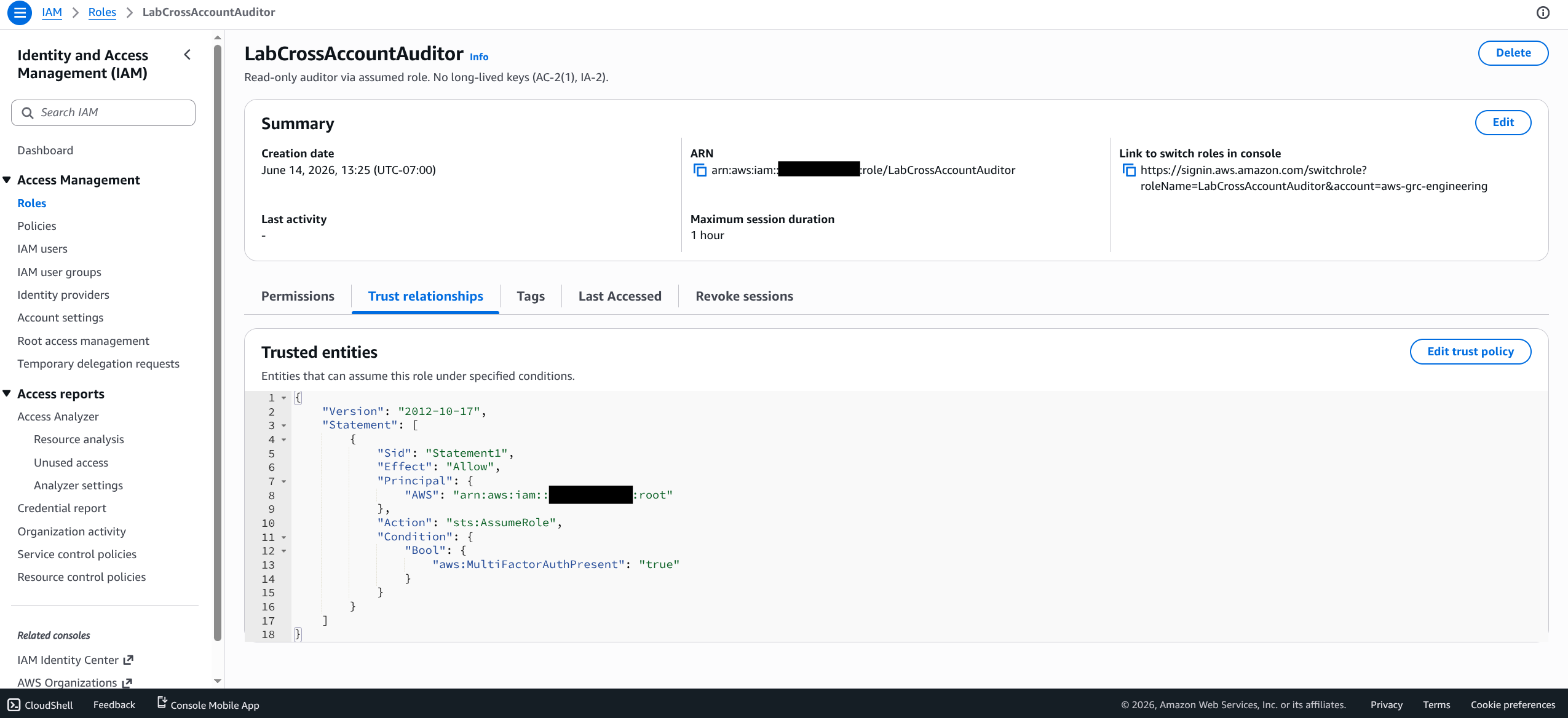Select Roles in sidebar
The image size is (1568, 718).
(x=32, y=203)
